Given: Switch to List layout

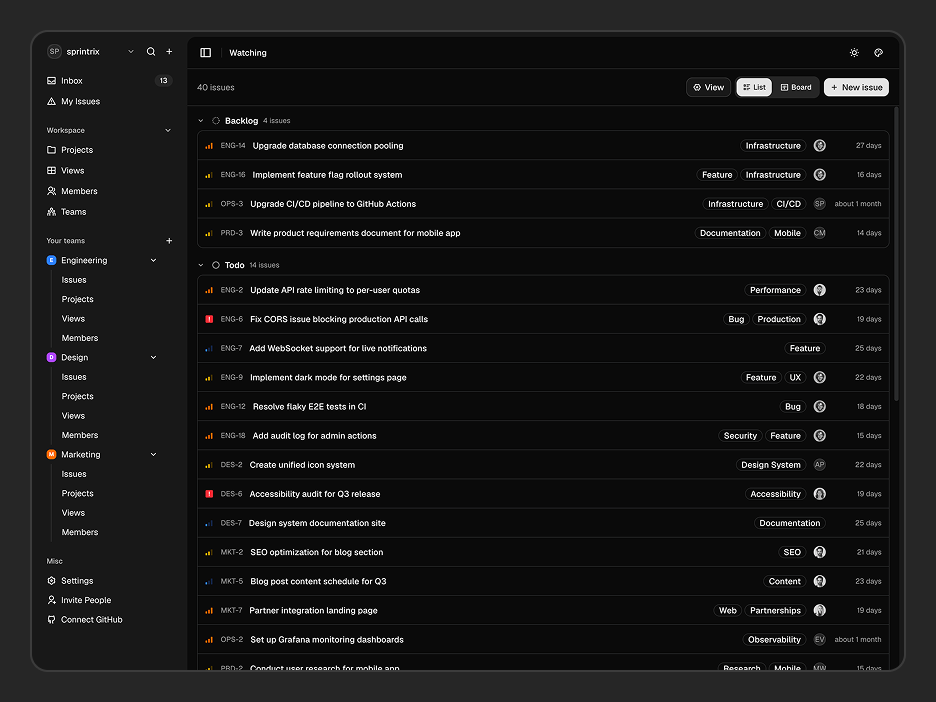Looking at the screenshot, I should [x=755, y=87].
